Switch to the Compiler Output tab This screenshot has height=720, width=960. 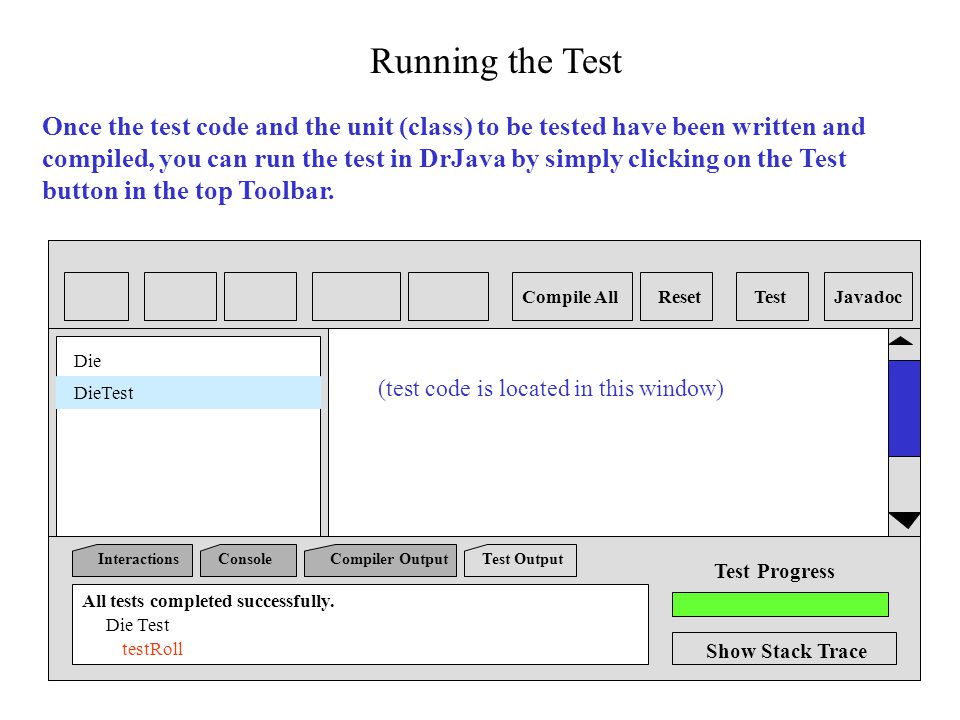pos(380,560)
